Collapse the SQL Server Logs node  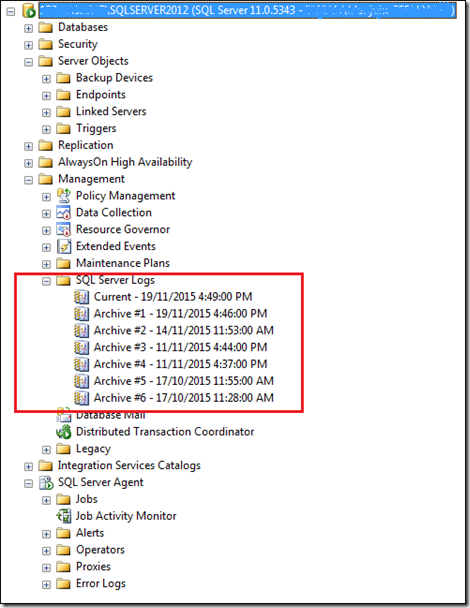[46, 281]
